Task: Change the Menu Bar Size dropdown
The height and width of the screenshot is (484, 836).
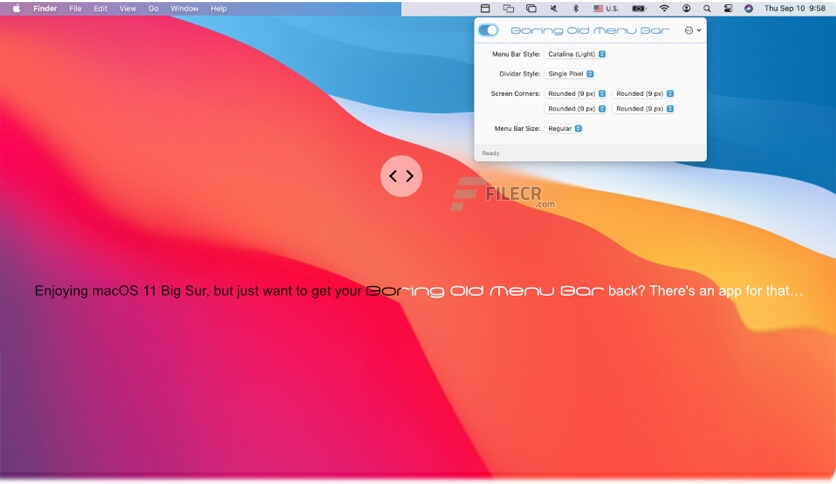Action: coord(564,128)
